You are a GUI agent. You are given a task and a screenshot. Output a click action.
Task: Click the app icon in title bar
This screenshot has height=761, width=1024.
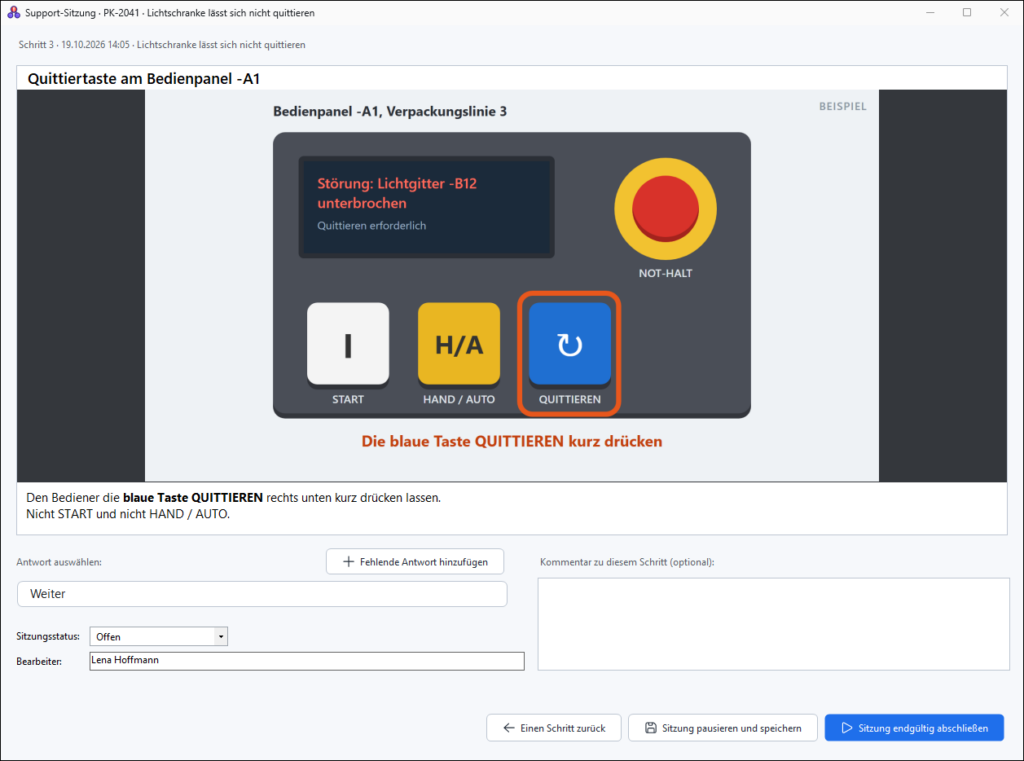click(x=13, y=12)
